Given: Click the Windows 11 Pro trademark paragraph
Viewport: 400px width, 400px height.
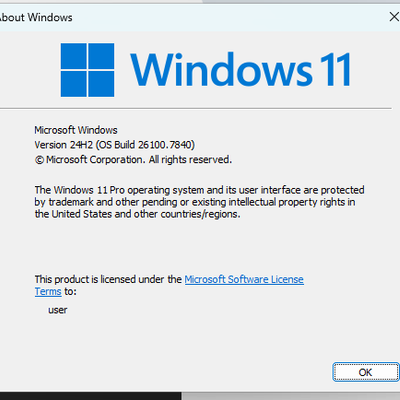Looking at the screenshot, I should [x=199, y=202].
